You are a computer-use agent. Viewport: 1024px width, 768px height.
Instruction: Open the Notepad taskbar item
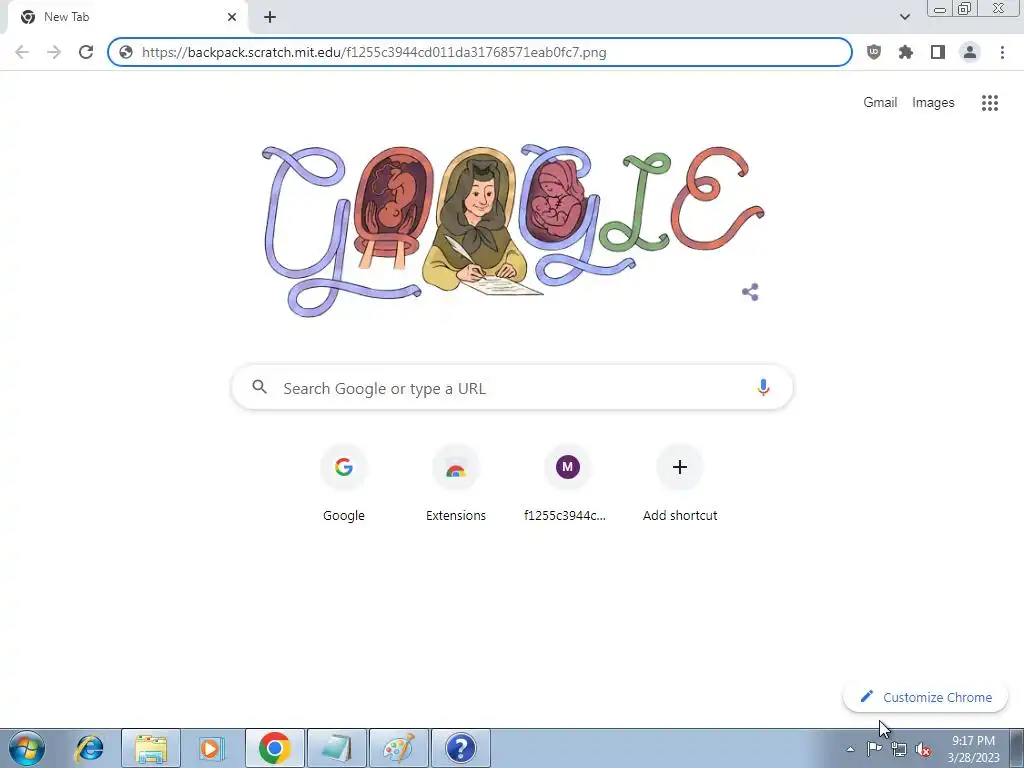pyautogui.click(x=337, y=748)
